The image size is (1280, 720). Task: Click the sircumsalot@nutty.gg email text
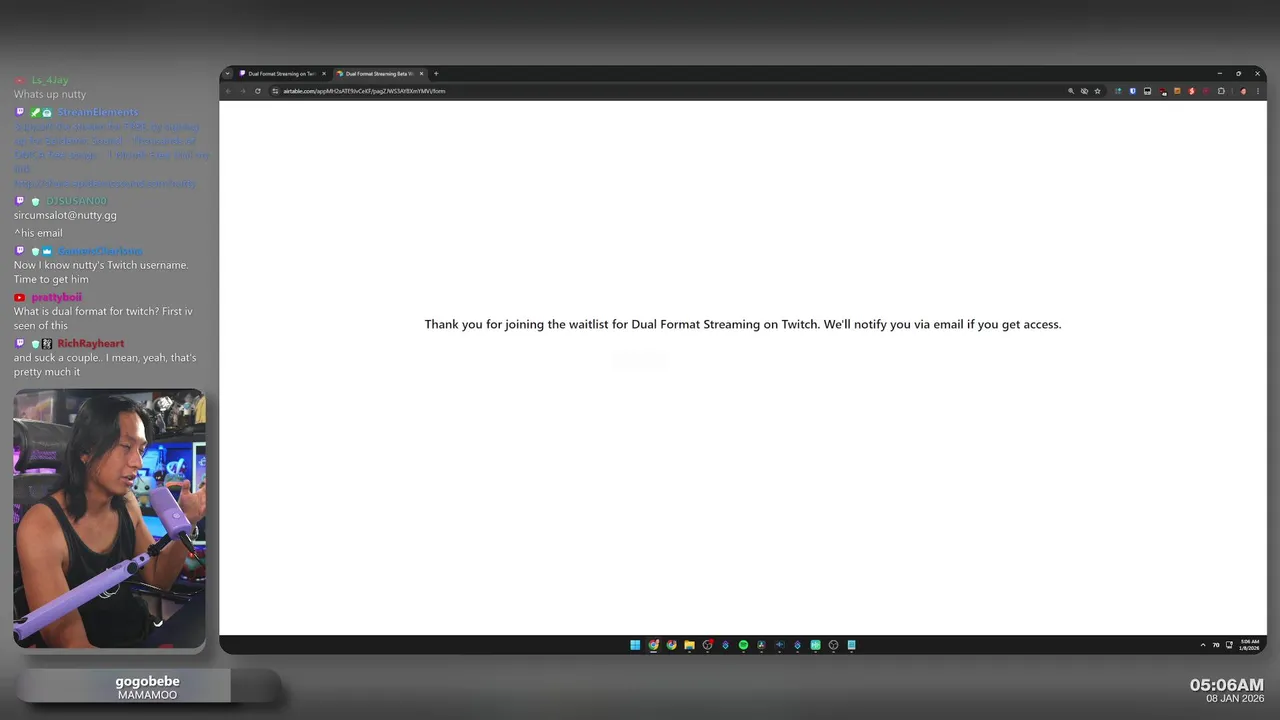[x=65, y=215]
